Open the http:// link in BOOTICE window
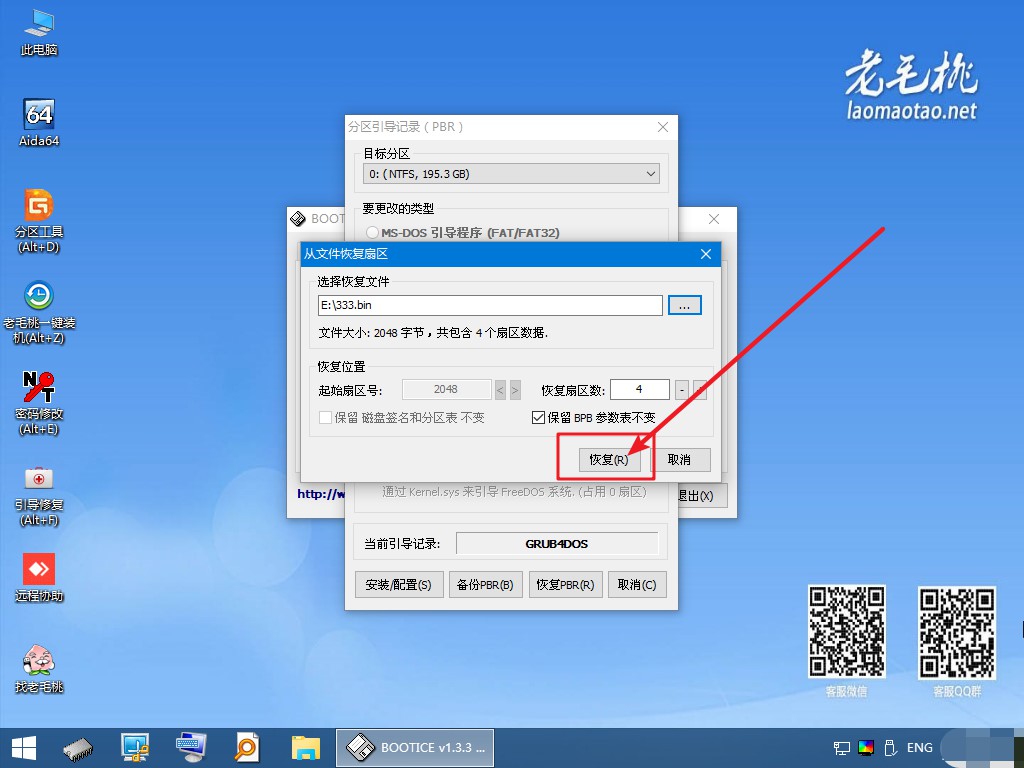The width and height of the screenshot is (1024, 768). 321,494
